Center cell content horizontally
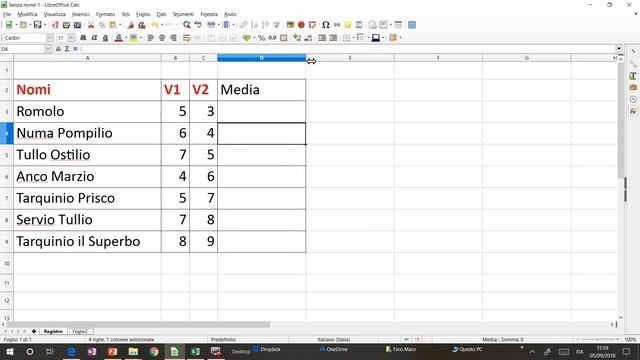This screenshot has height=360, width=640. 162,38
